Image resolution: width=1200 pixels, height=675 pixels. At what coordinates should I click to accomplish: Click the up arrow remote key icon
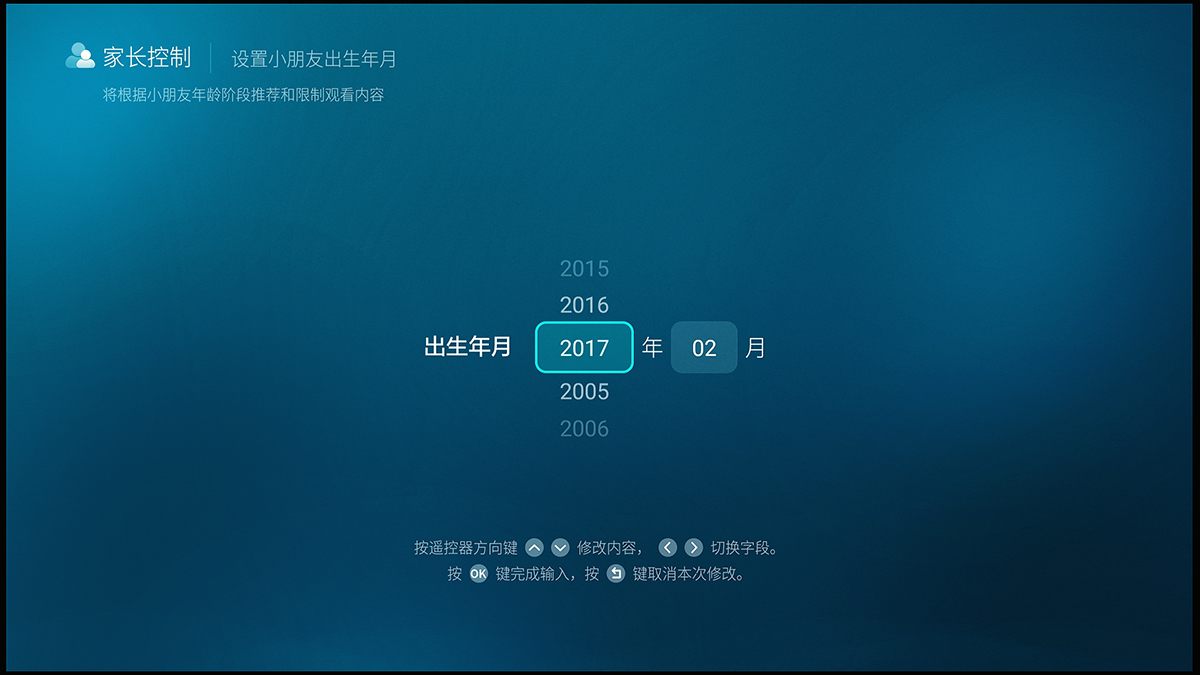[535, 547]
